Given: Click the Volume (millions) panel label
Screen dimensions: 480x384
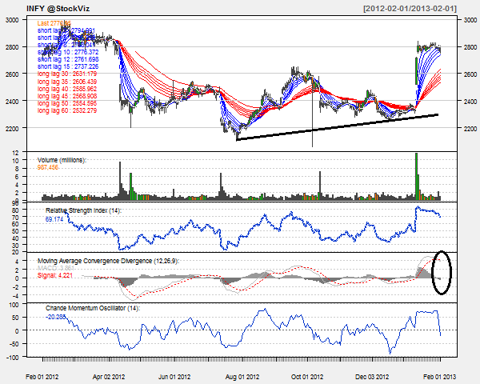Looking at the screenshot, I should click(x=62, y=160).
